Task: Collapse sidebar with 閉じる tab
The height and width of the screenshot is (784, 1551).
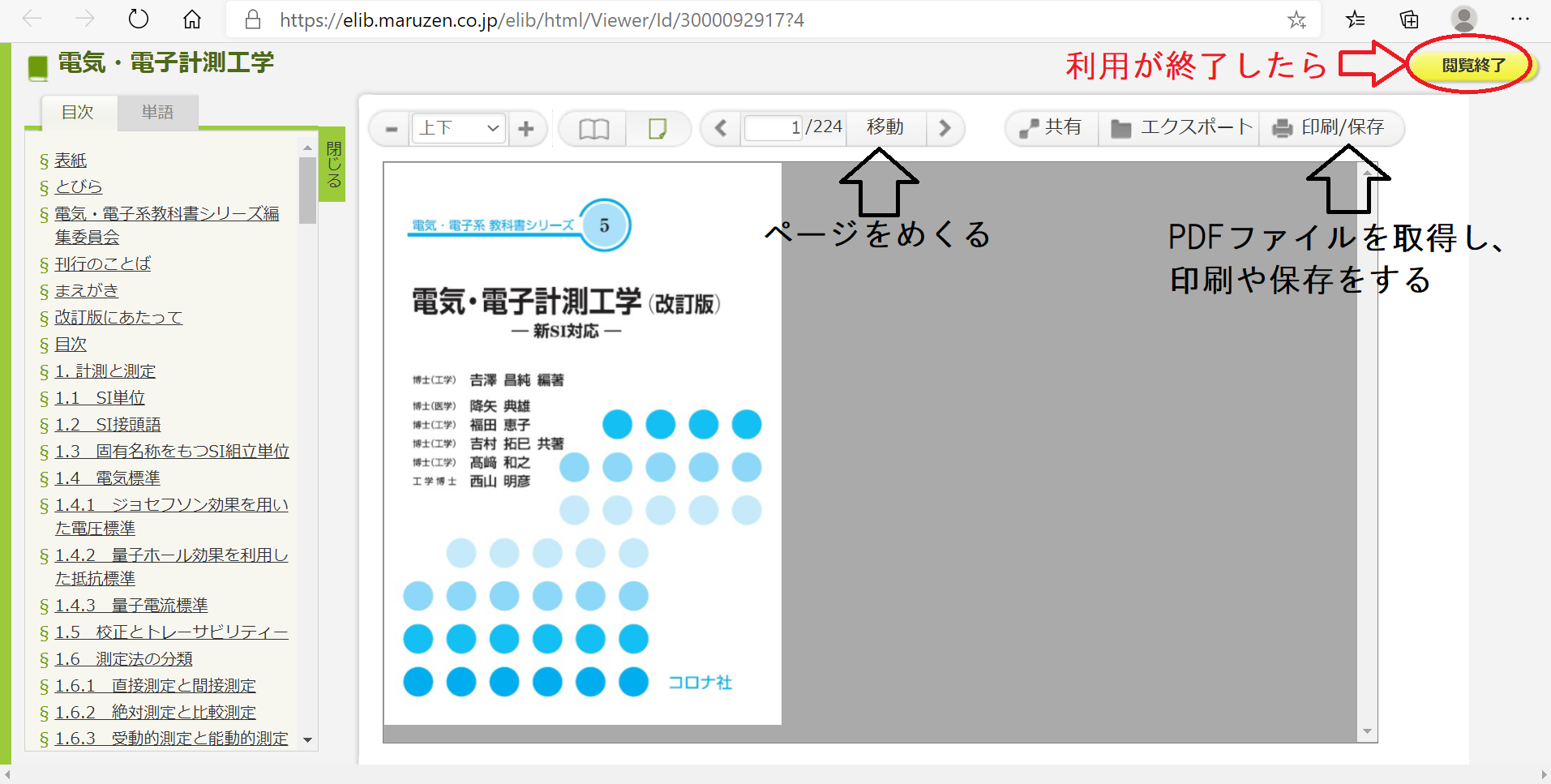Action: pyautogui.click(x=333, y=164)
